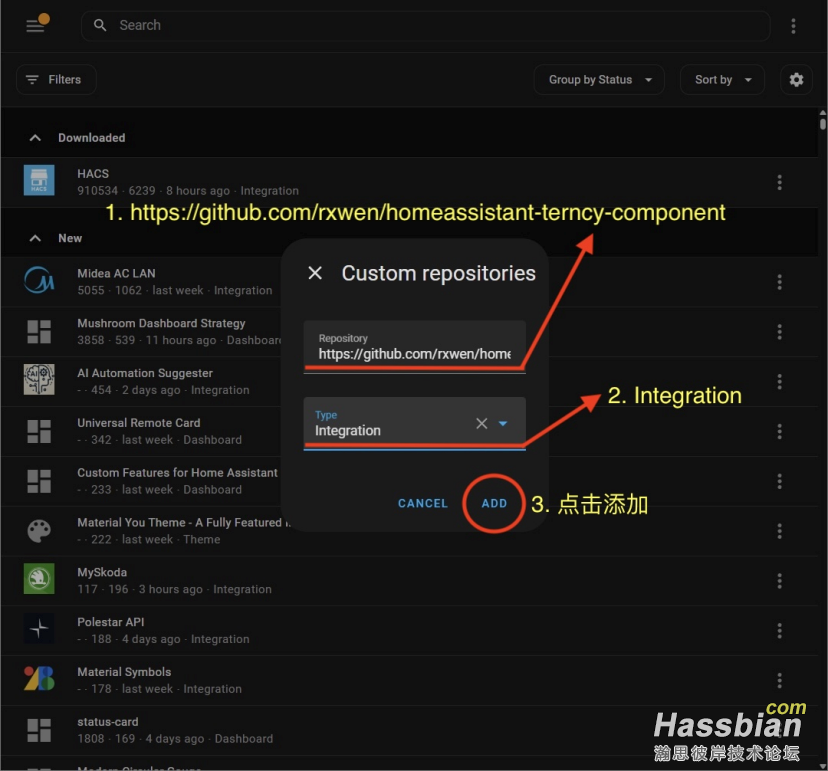Screen dimensions: 828x771
Task: Open the Sort by dropdown
Action: (x=722, y=80)
